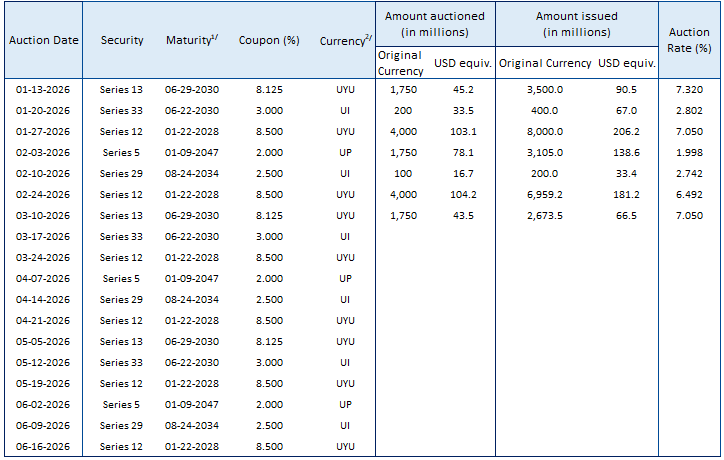Select the 7.320 auction rate cell
The width and height of the screenshot is (724, 460).
[x=689, y=89]
